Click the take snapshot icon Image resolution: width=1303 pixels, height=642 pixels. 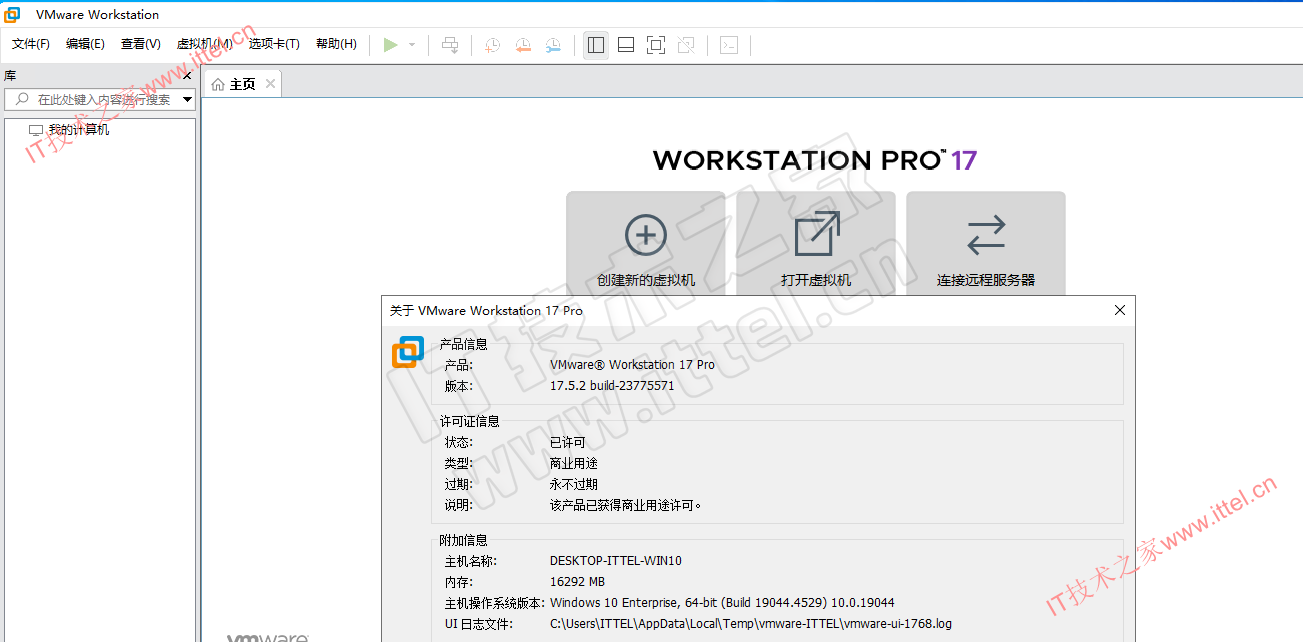492,44
